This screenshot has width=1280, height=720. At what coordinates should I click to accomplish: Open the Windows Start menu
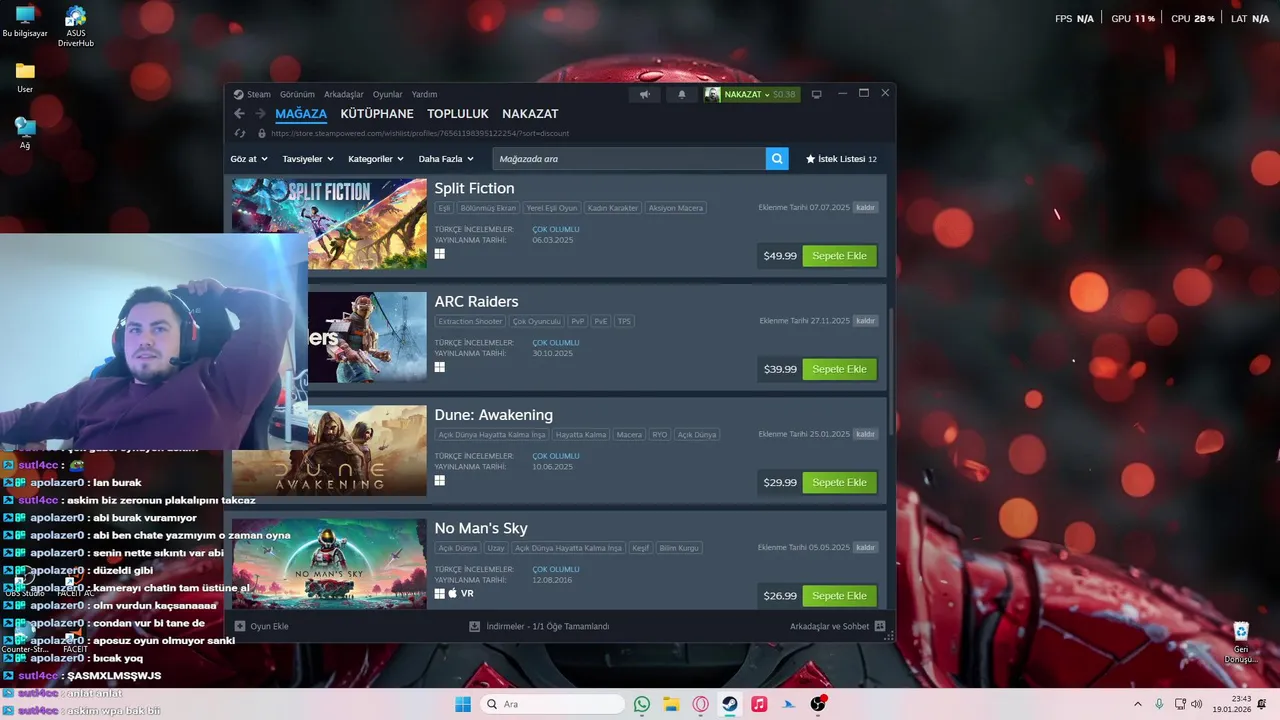pyautogui.click(x=463, y=704)
